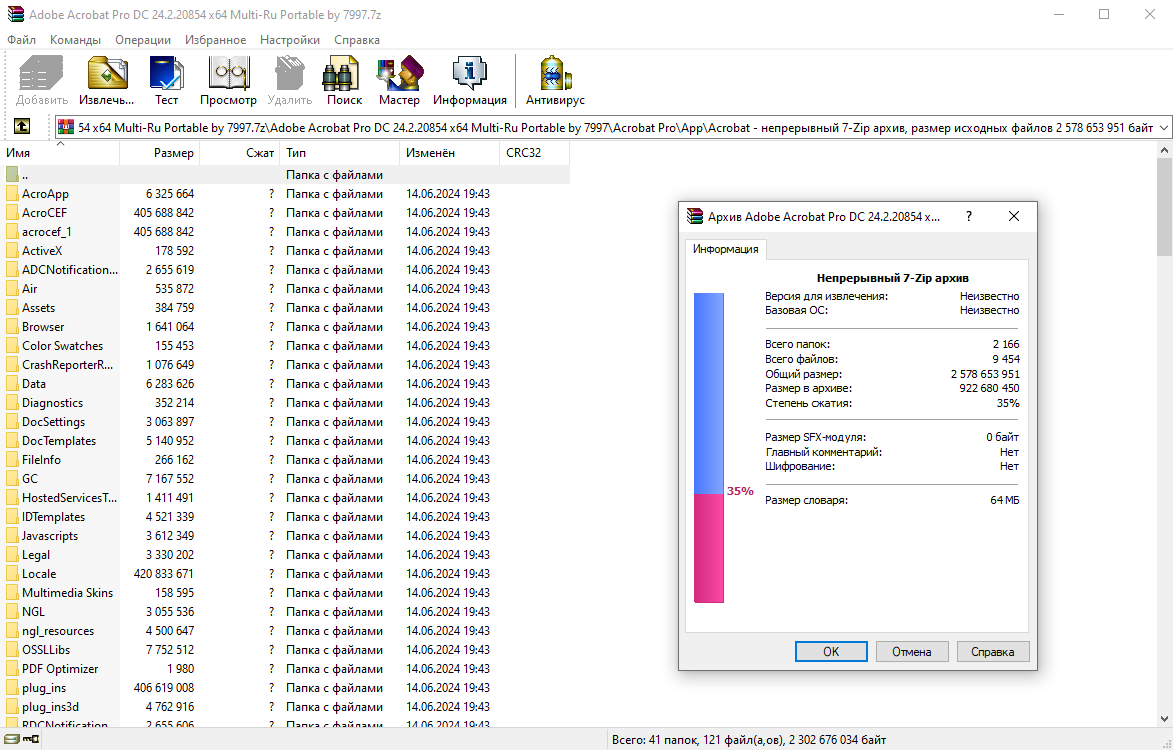The image size is (1173, 750).
Task: Click the Отмена button
Action: click(x=912, y=651)
